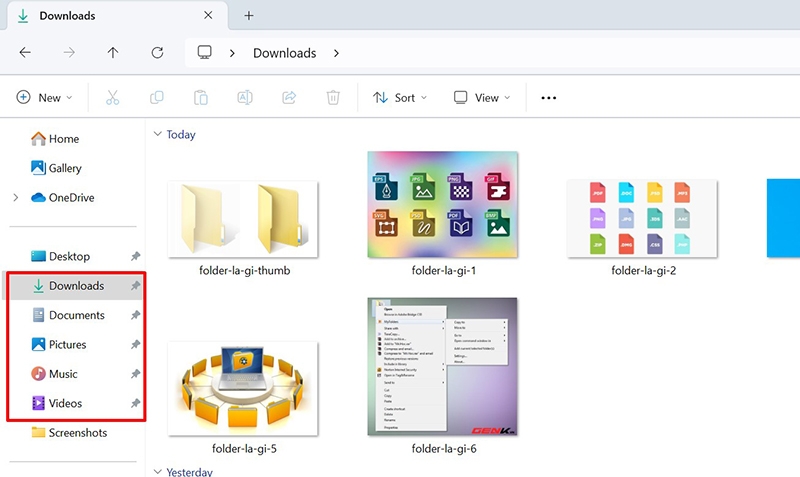Screen dimensions: 800x477
Task: Click the Delete trash can icon
Action: click(x=333, y=98)
